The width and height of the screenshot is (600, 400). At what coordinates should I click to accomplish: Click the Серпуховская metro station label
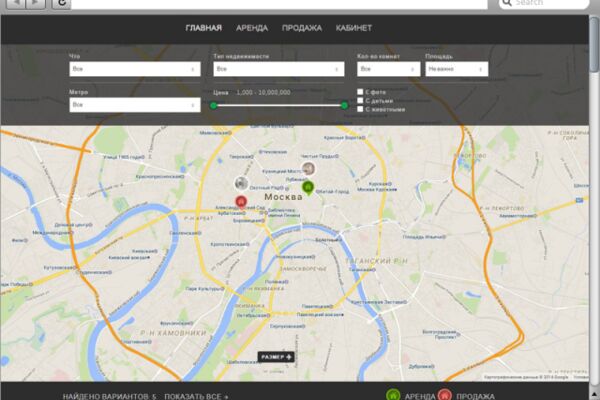[287, 327]
